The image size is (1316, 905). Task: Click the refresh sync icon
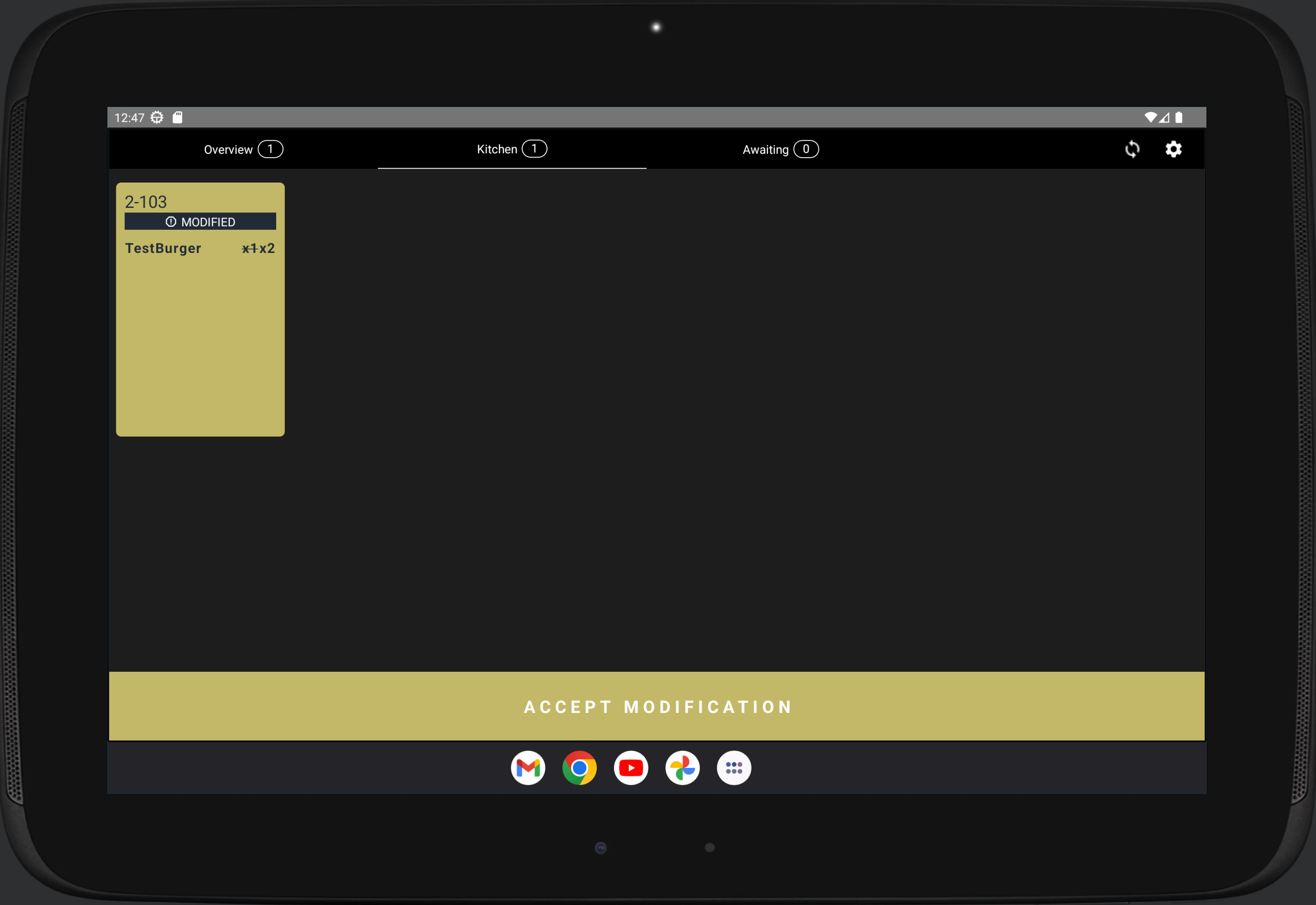tap(1132, 149)
